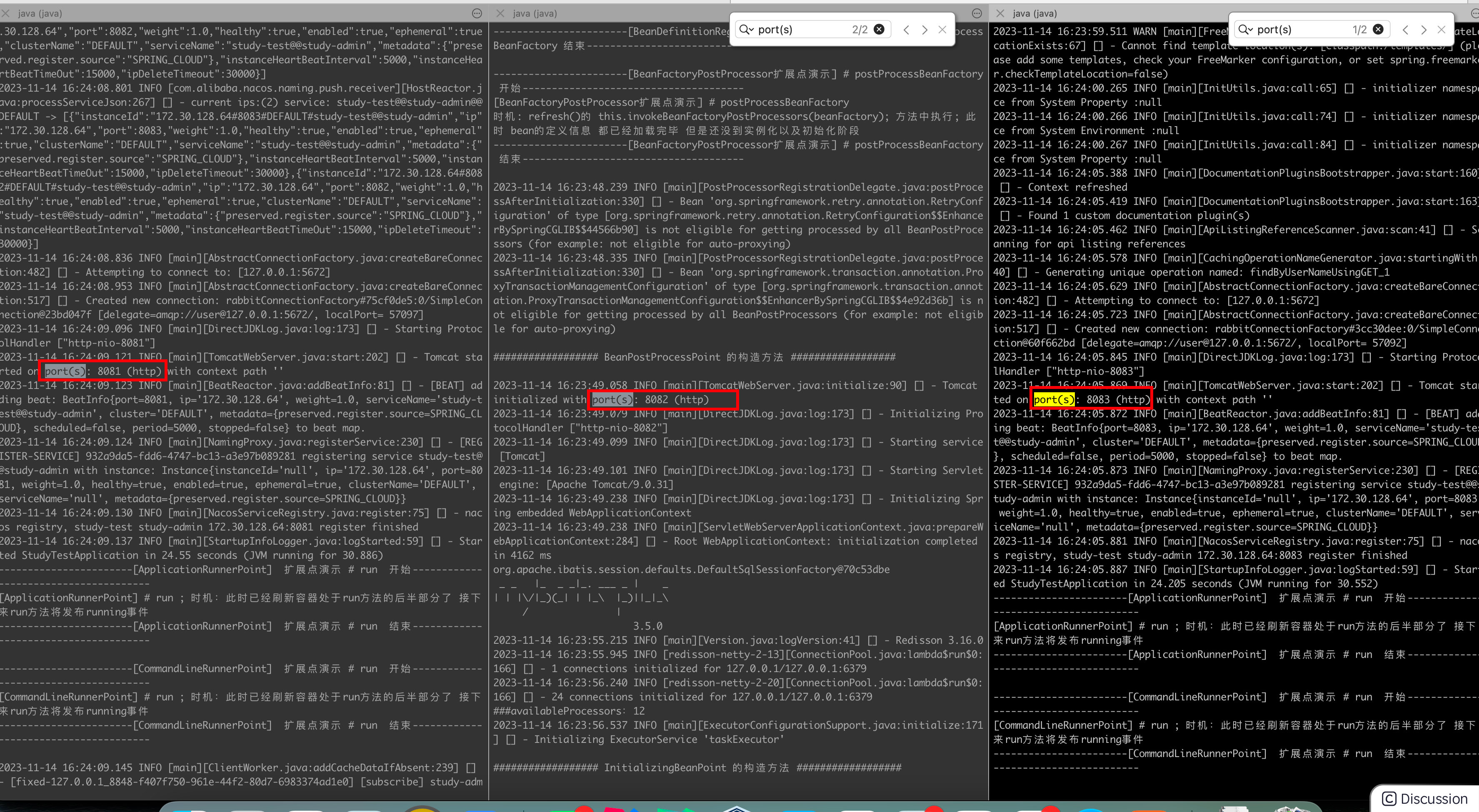1479x812 pixels.
Task: Open left pane's circled ellipsis menu
Action: pos(477,12)
